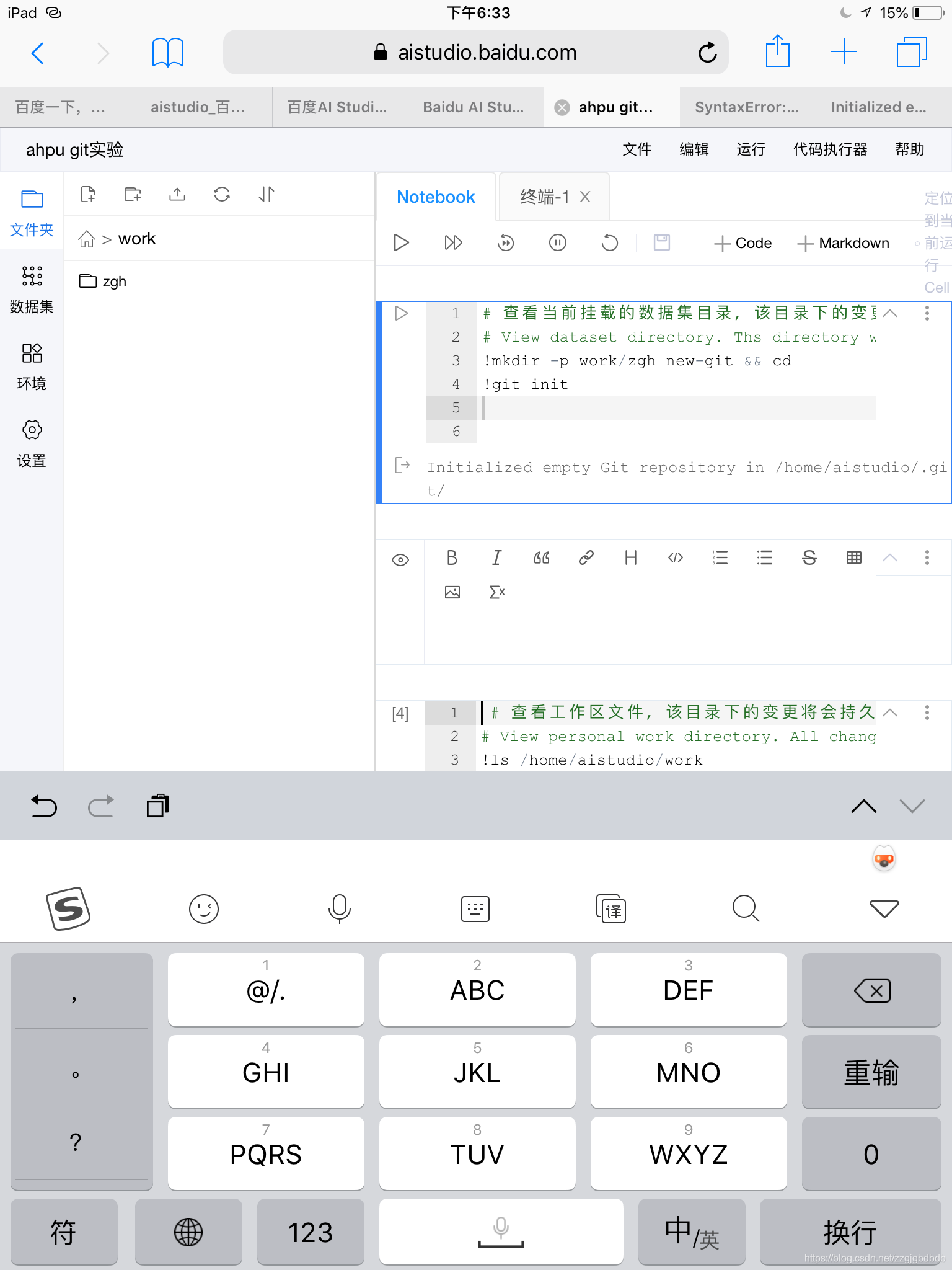Hide the Sogou keyboard
Viewport: 952px width, 1270px height.
pos(884,909)
